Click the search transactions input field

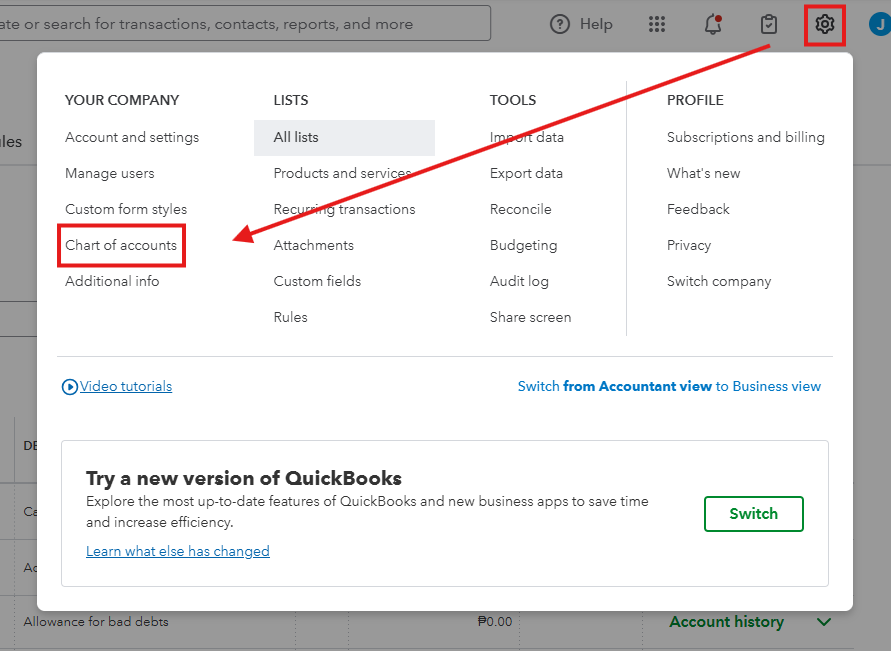tap(240, 24)
